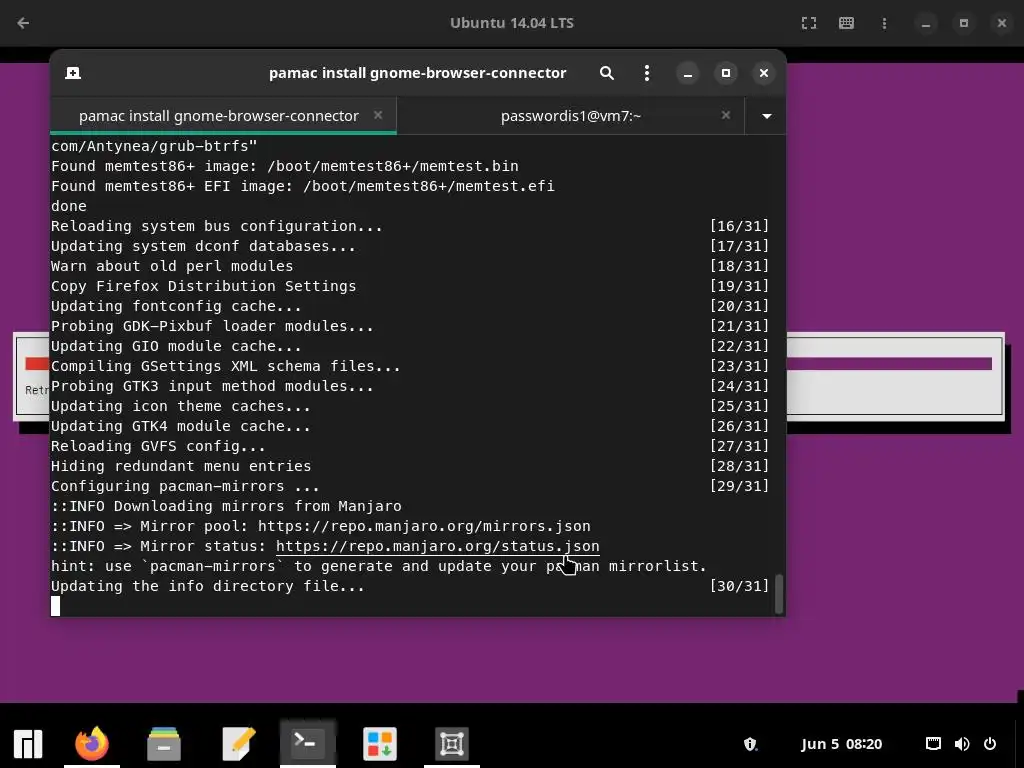Click "Found memtest86+ EFI image" line
This screenshot has width=1024, height=768.
point(302,186)
